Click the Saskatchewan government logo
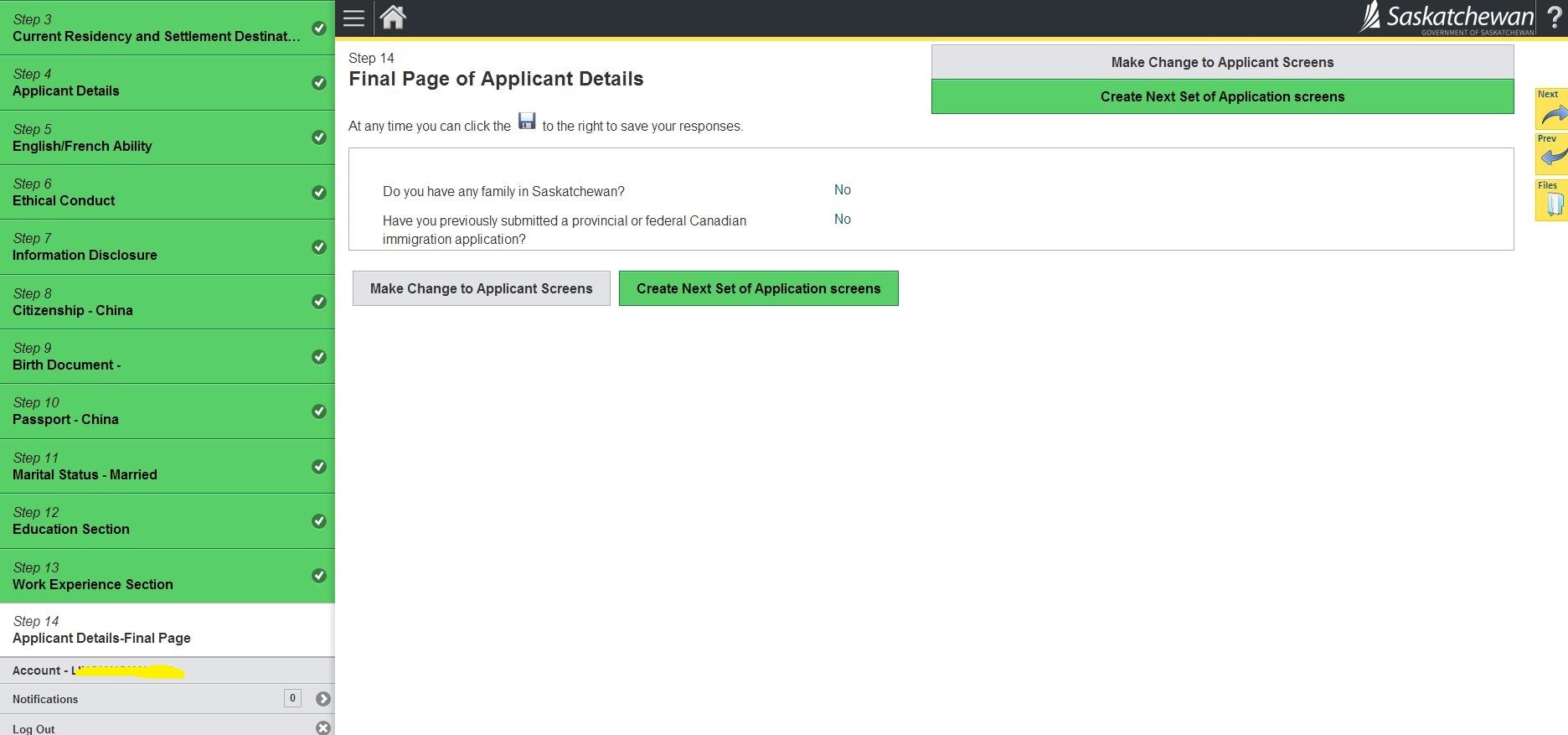 point(1447,18)
